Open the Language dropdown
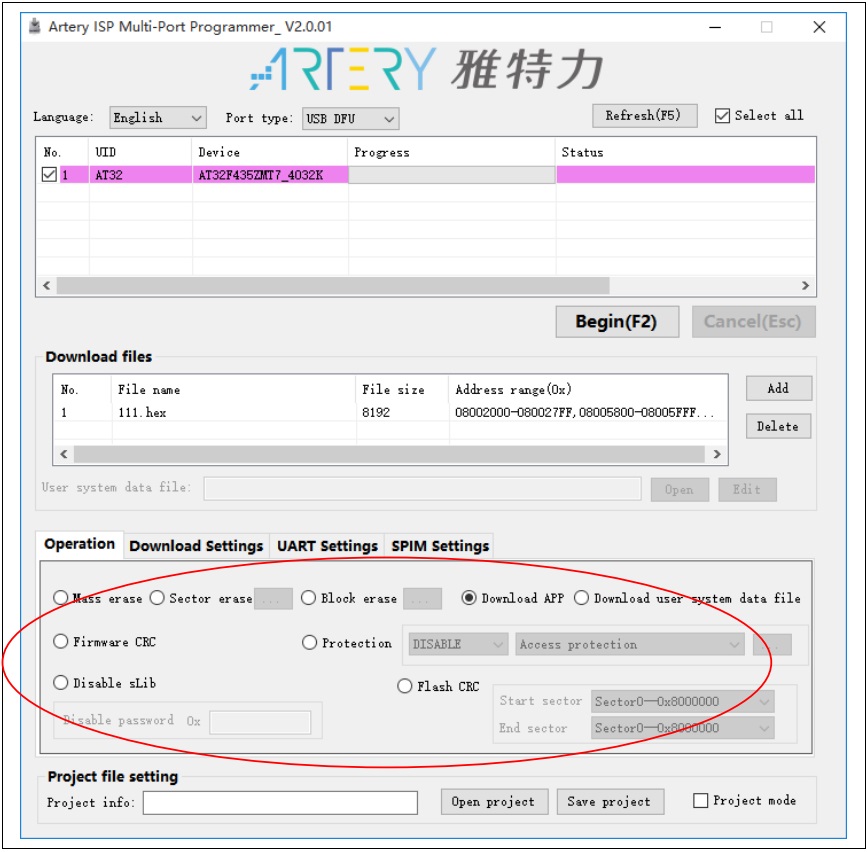This screenshot has height=852, width=868. pos(158,118)
